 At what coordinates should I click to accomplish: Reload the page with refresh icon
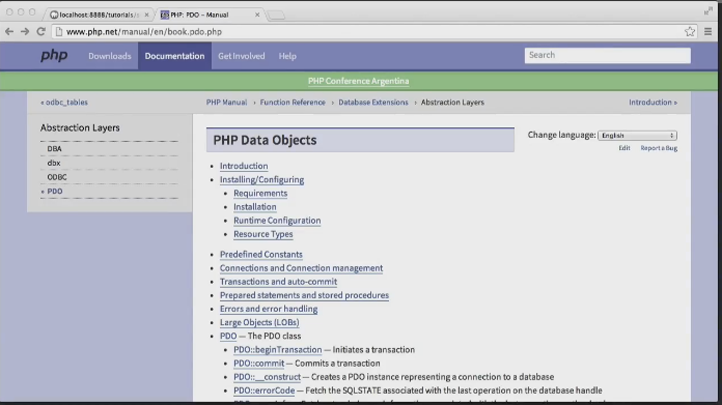pyautogui.click(x=41, y=31)
